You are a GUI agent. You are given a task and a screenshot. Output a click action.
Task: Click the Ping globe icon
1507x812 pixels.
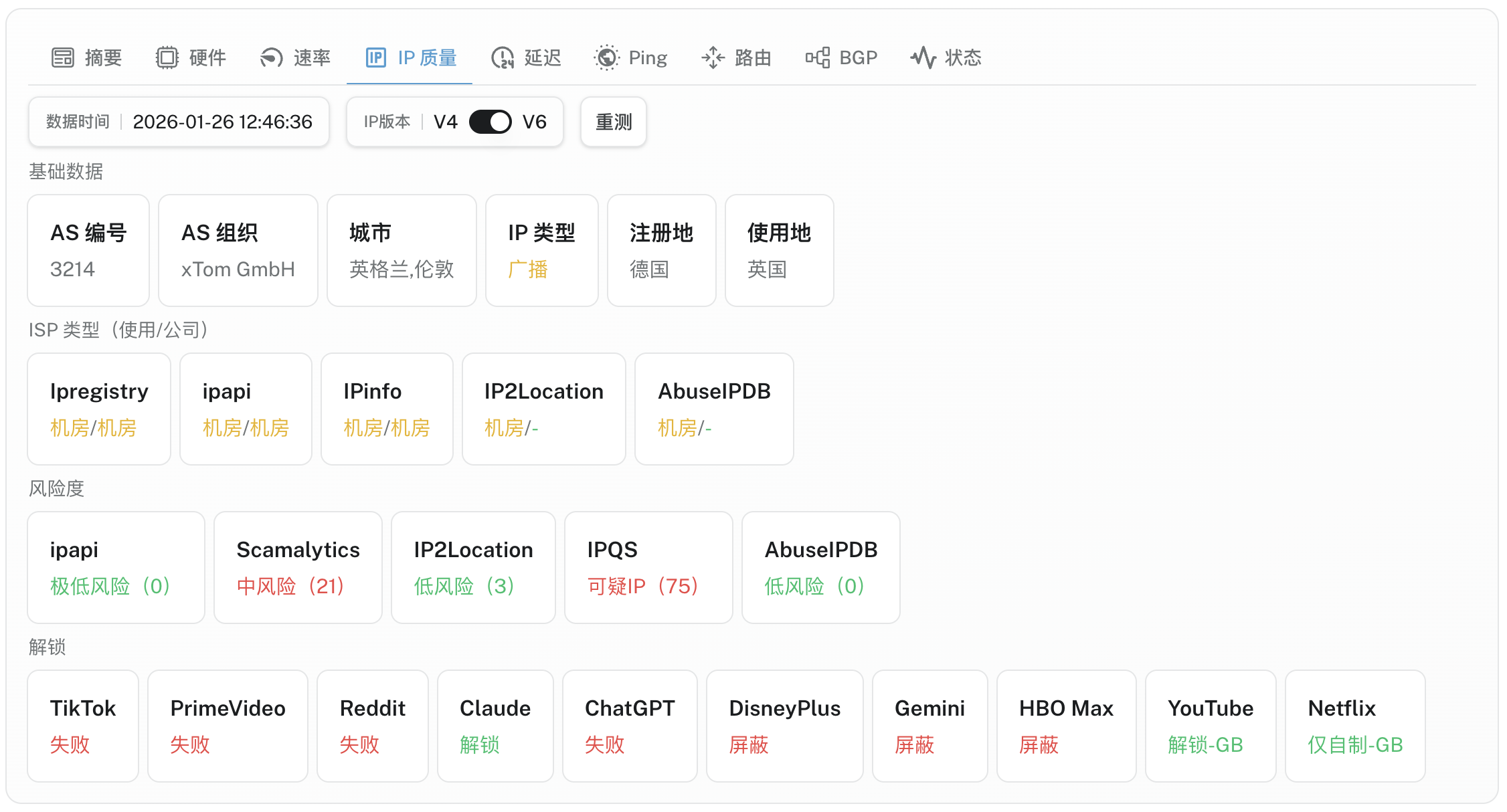(606, 58)
